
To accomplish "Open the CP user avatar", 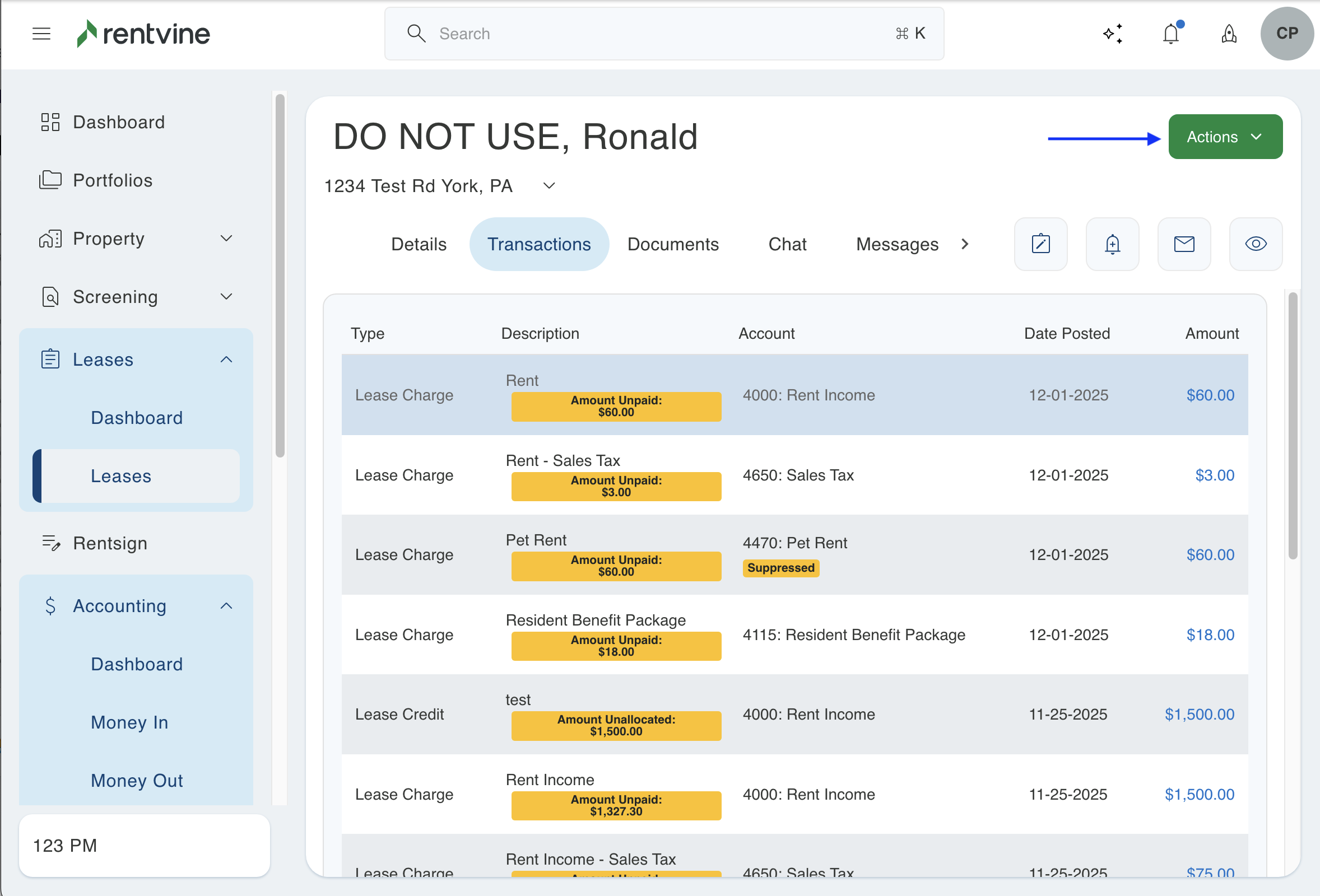I will pyautogui.click(x=1286, y=34).
